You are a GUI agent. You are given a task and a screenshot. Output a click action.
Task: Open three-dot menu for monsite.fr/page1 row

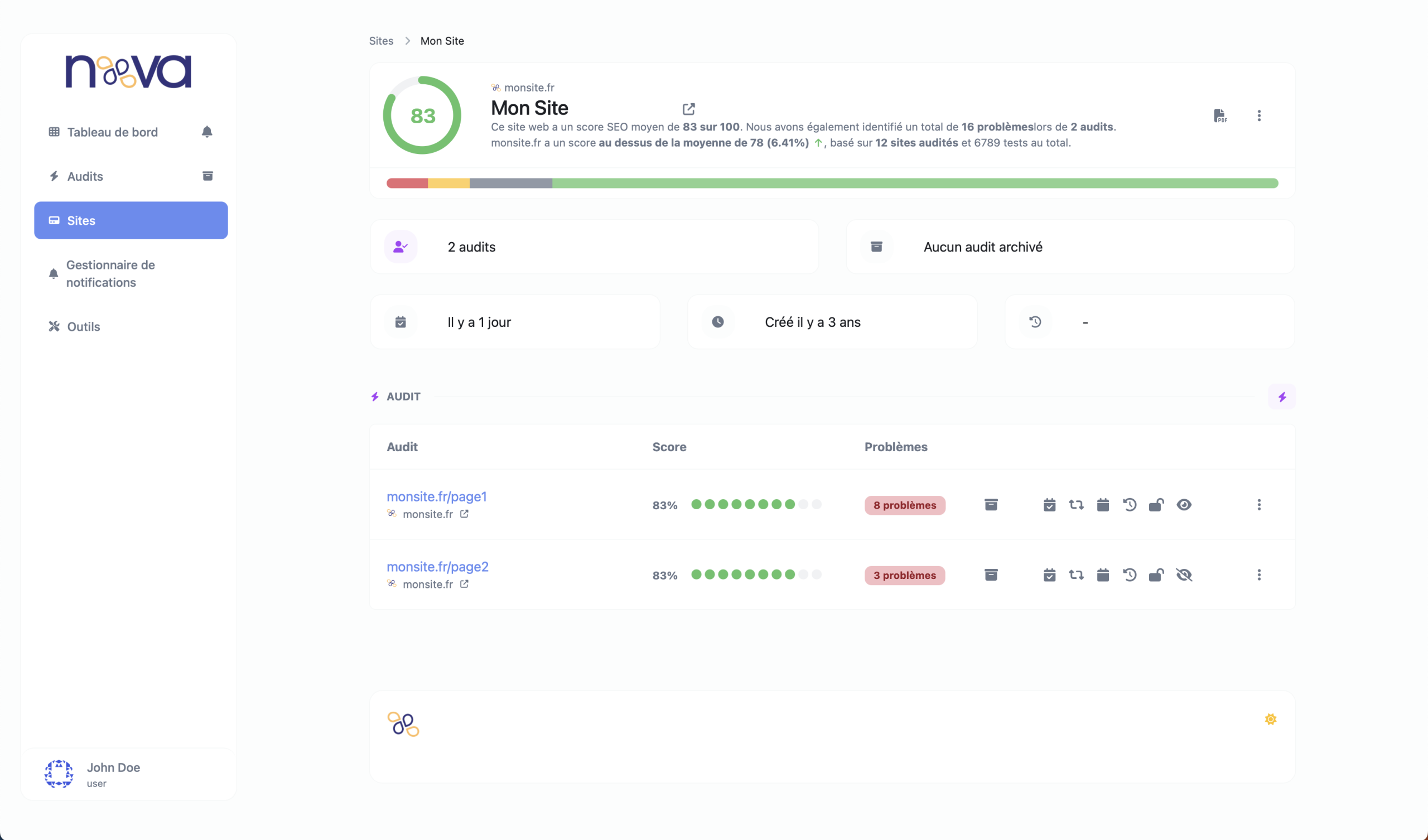(x=1259, y=504)
